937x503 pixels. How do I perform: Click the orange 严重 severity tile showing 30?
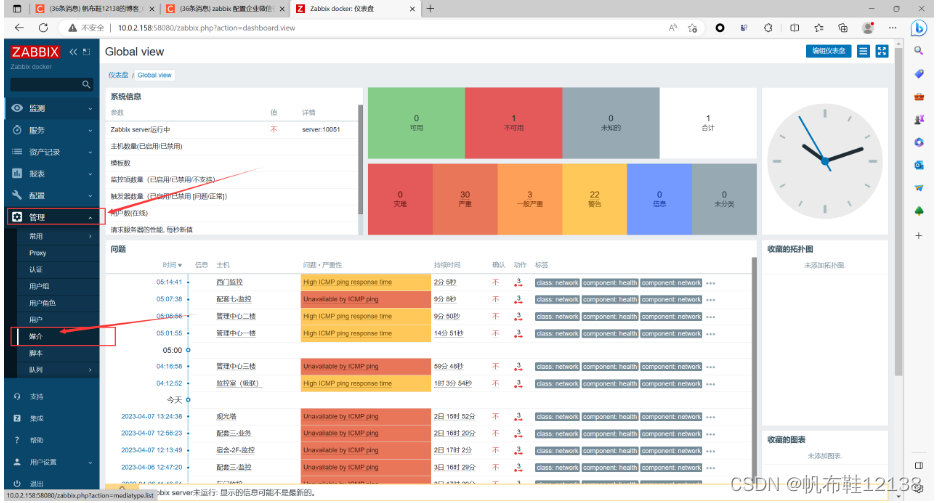[465, 199]
